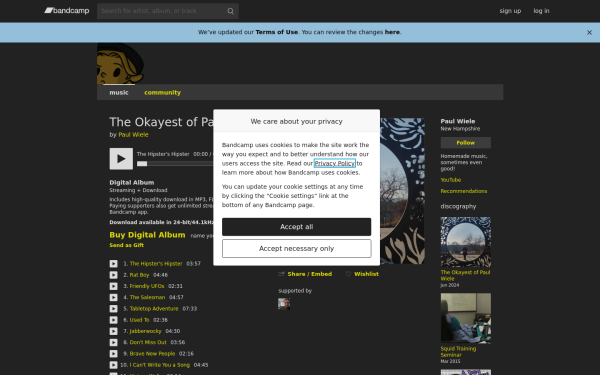Follow Paul Wiele with the Follow button
The width and height of the screenshot is (600, 375).
pos(466,143)
